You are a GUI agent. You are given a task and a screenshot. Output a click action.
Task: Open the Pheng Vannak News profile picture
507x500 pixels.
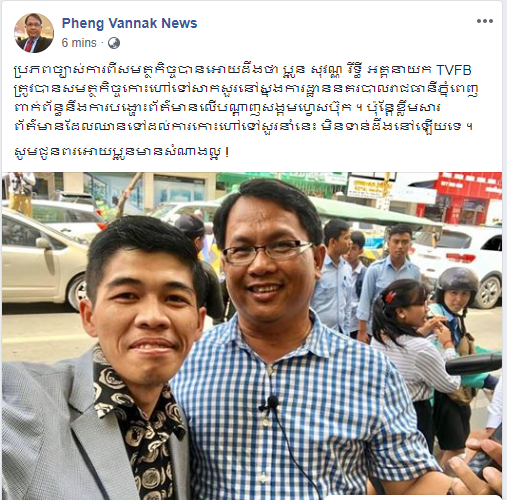click(34, 33)
